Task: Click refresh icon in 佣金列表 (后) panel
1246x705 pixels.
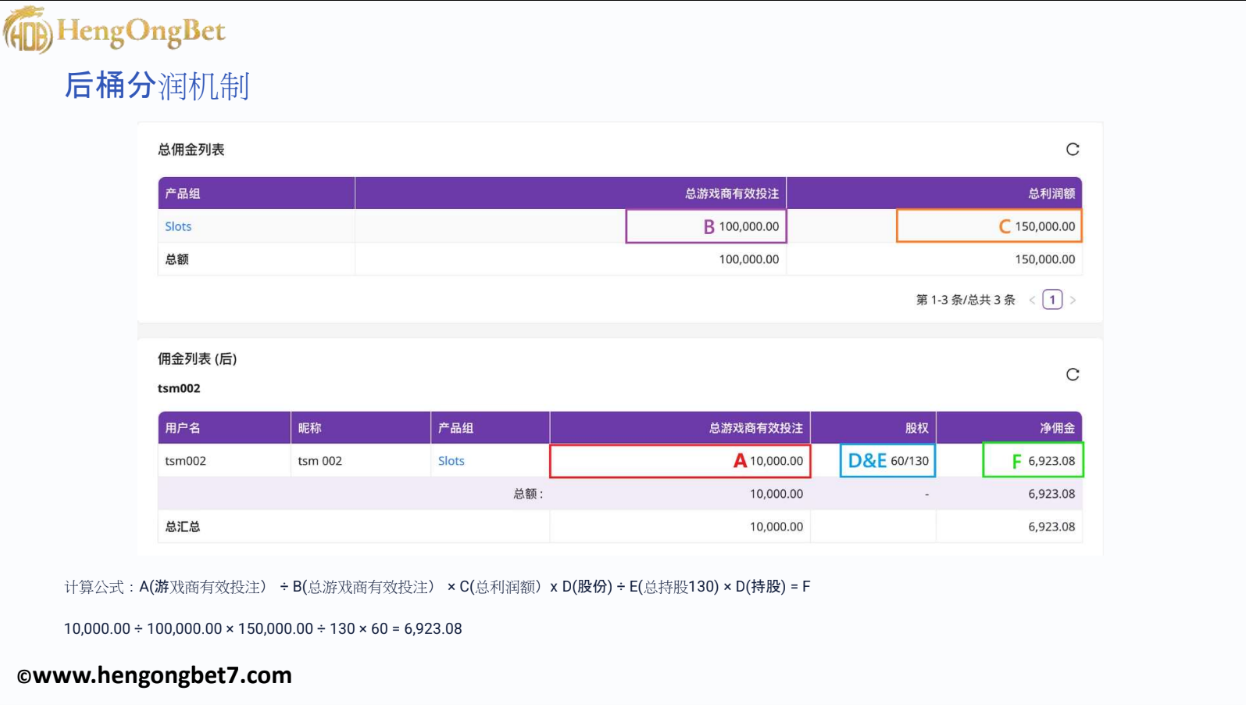Action: 1072,374
